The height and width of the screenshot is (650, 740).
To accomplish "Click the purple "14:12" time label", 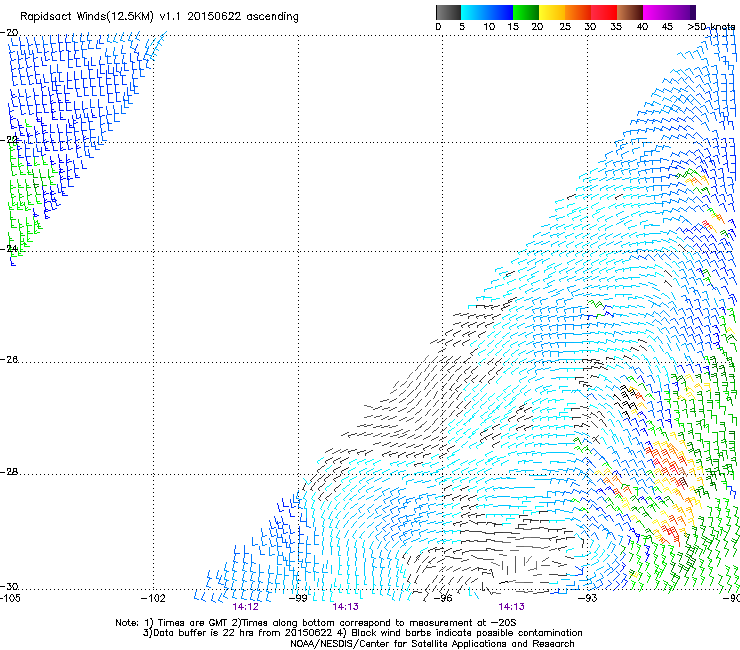I will [x=245, y=607].
